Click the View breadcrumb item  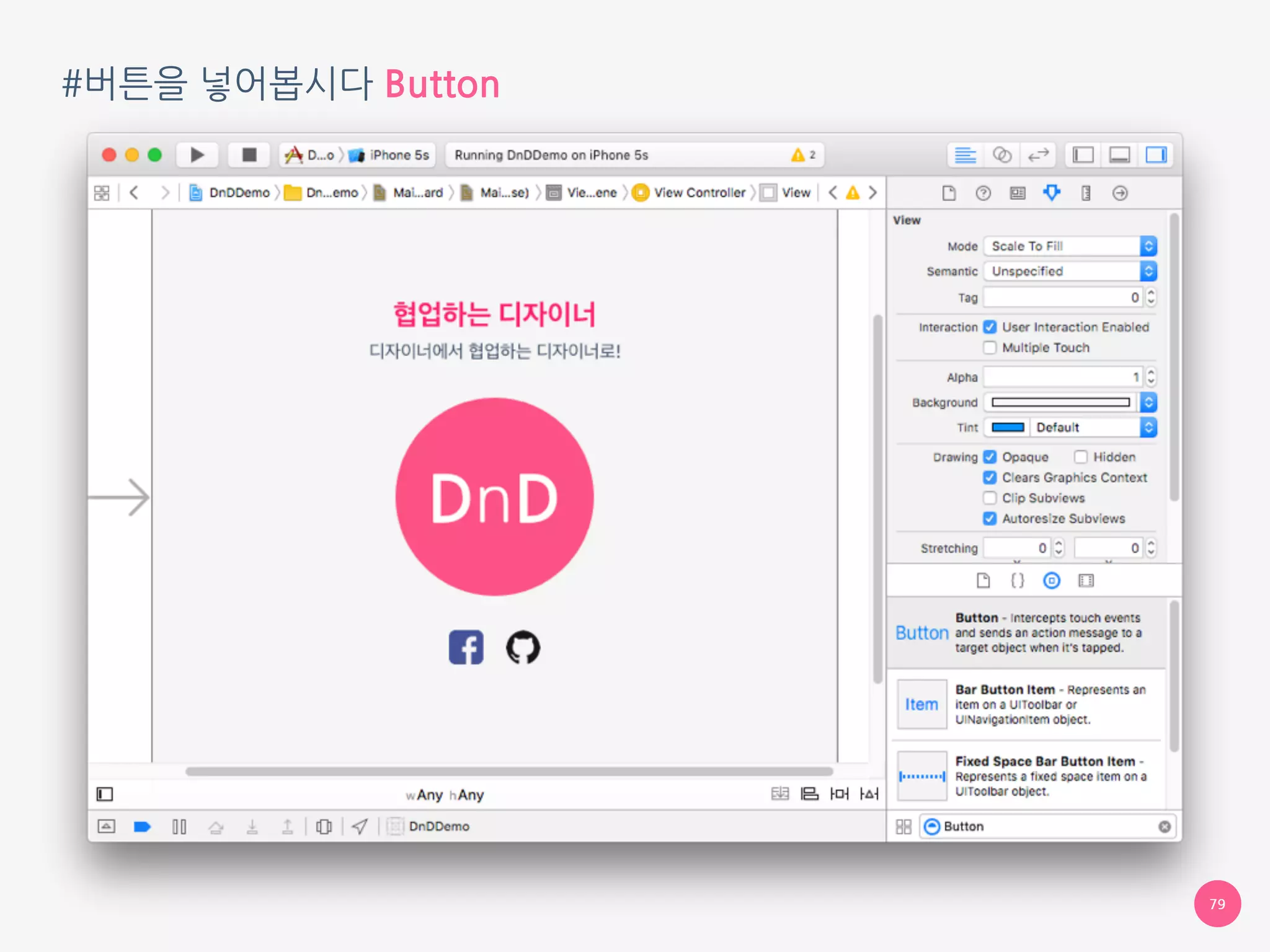point(786,193)
